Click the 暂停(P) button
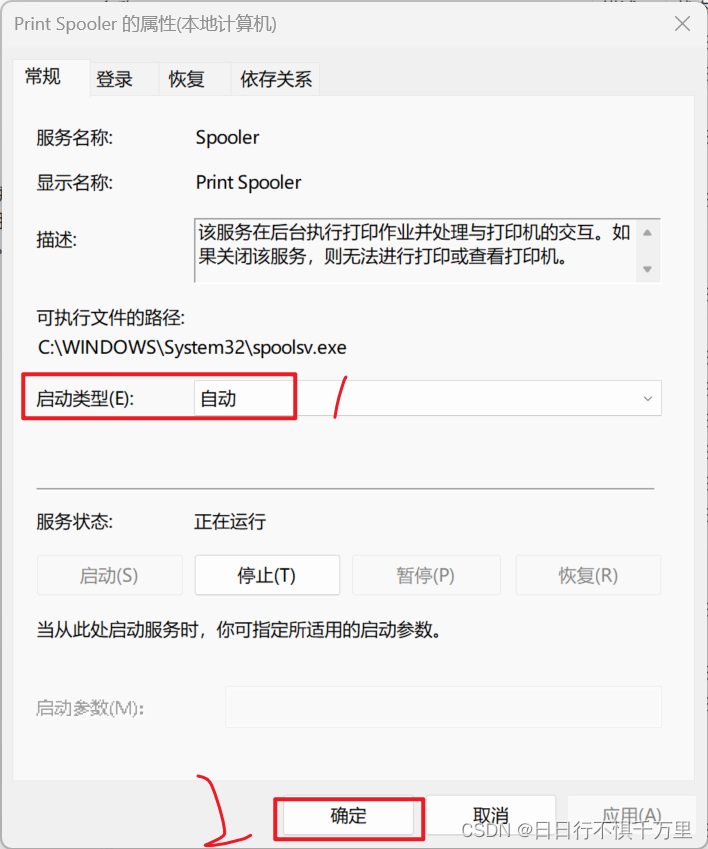The height and width of the screenshot is (849, 708). [x=426, y=575]
